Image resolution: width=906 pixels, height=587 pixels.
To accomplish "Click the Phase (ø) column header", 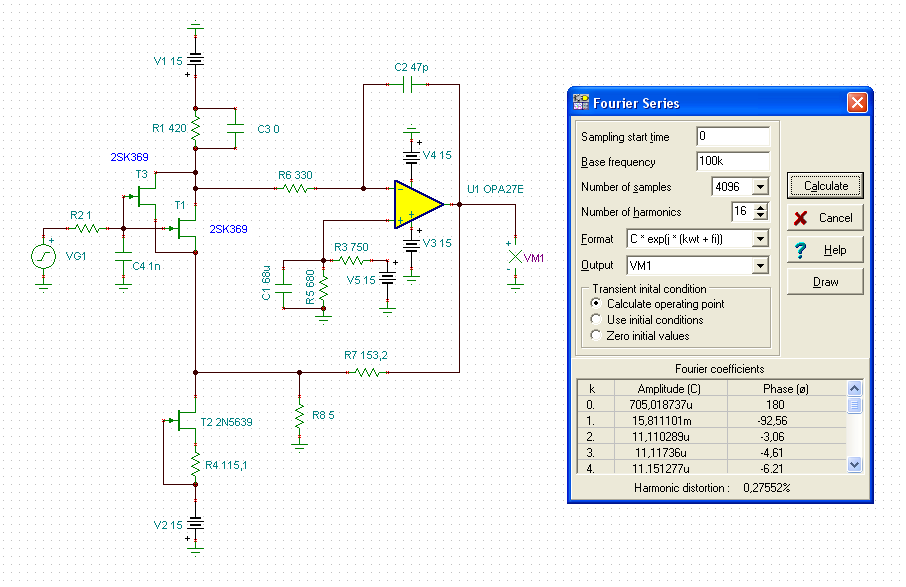I will click(x=786, y=389).
